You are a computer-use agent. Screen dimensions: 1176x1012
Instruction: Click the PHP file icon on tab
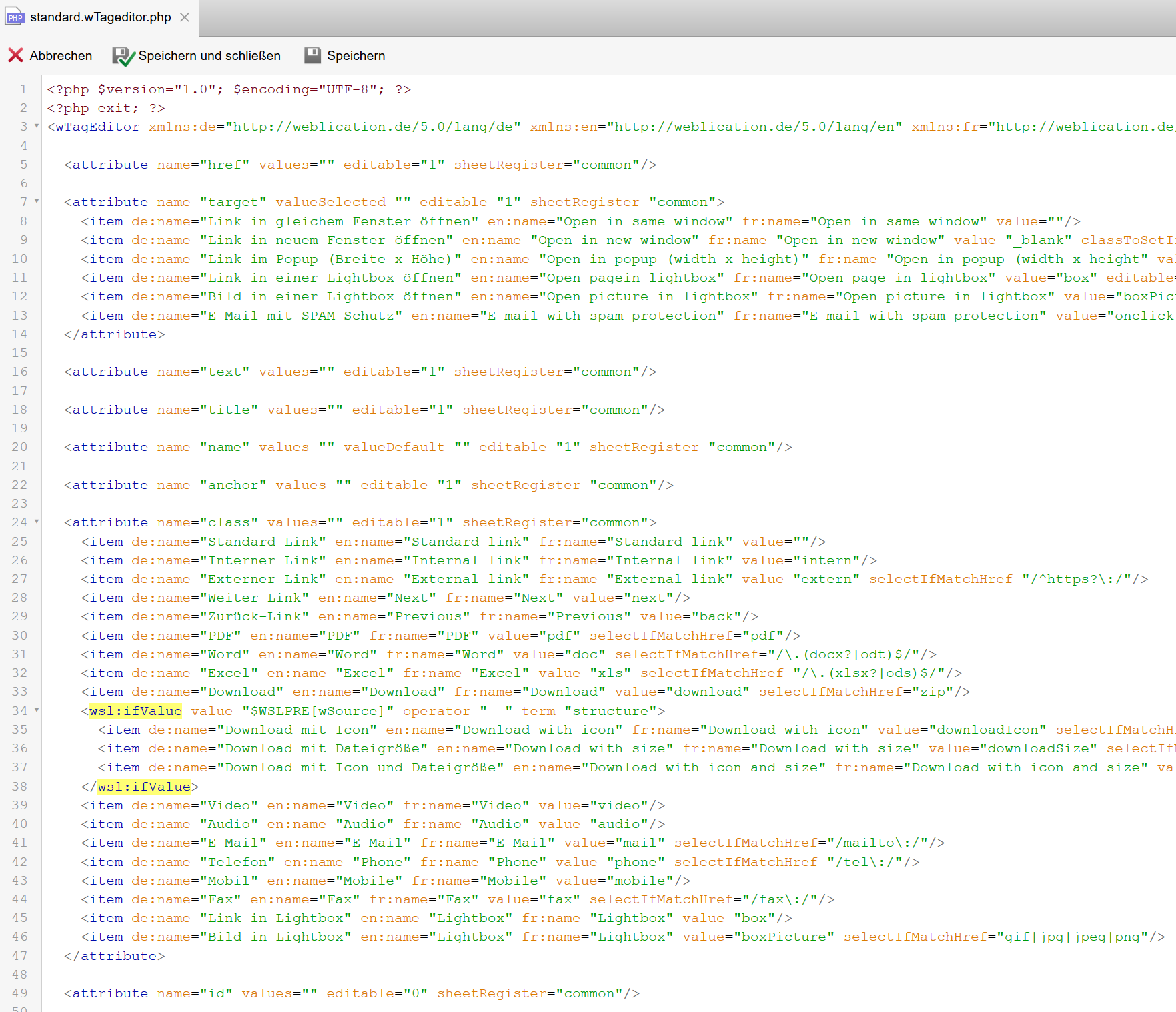tap(15, 17)
